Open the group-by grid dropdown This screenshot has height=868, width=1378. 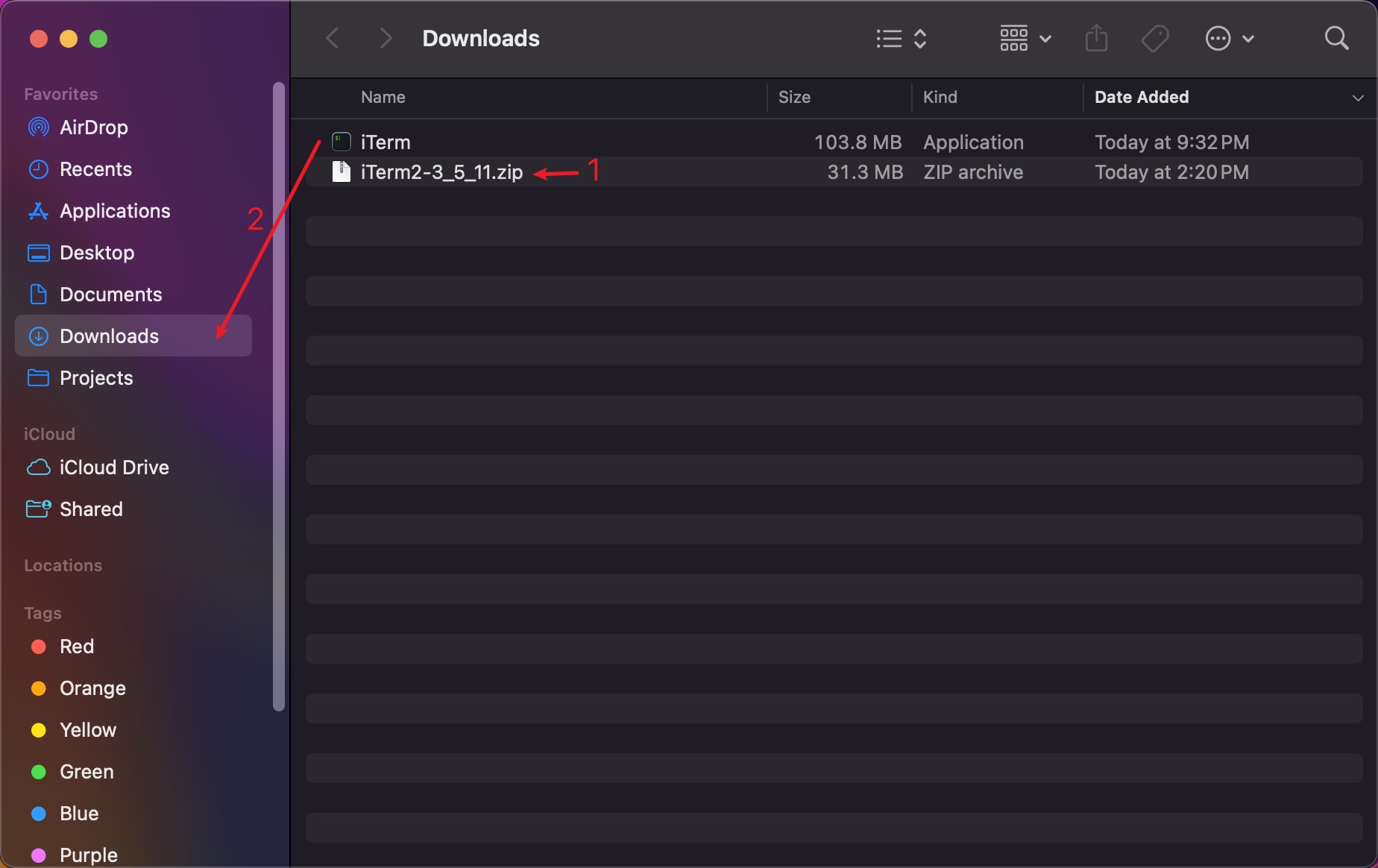(1025, 38)
